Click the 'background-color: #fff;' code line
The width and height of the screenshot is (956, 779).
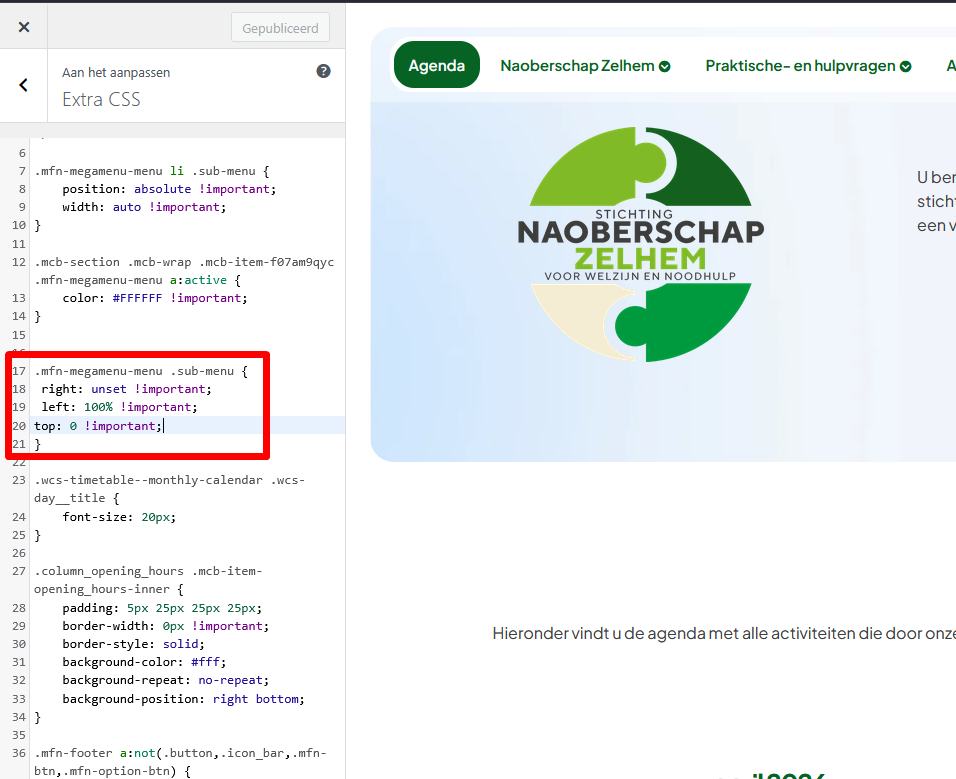pos(144,662)
